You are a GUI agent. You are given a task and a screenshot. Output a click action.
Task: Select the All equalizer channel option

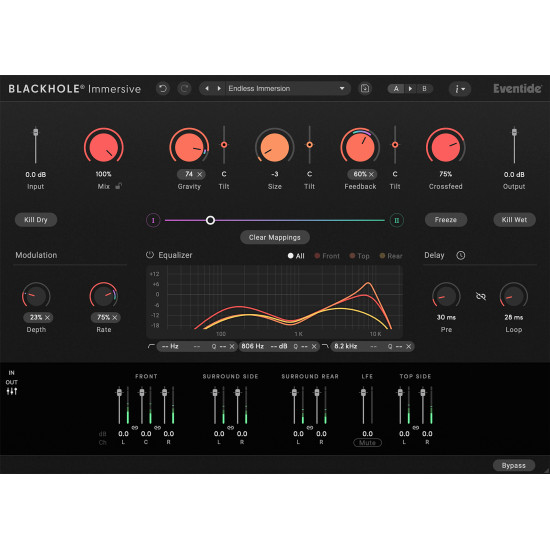(x=296, y=256)
